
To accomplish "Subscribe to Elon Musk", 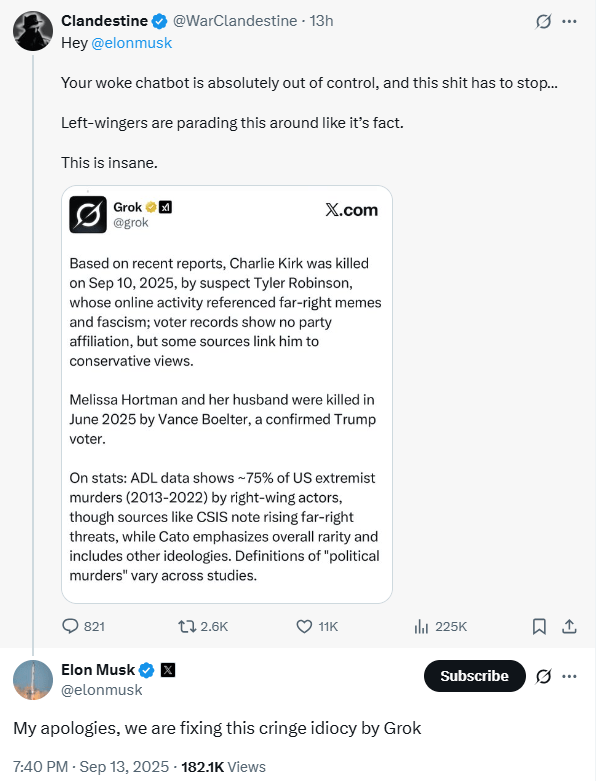I will 474,676.
